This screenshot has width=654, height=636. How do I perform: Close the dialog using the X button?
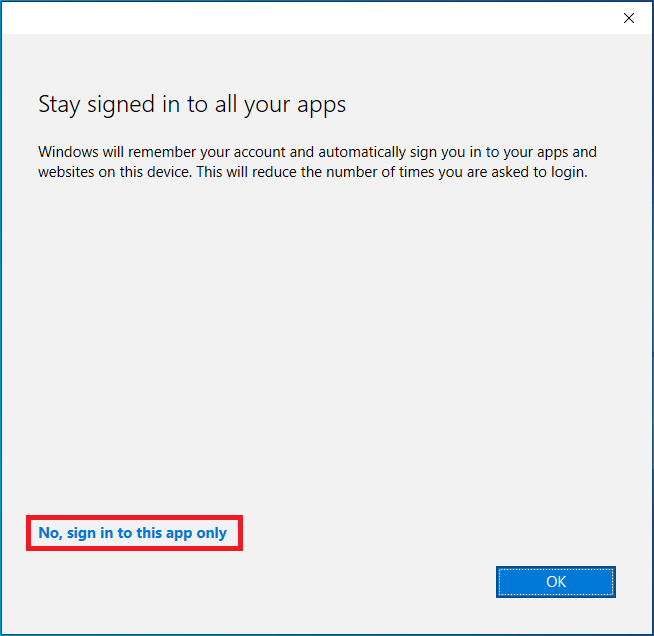click(x=629, y=18)
